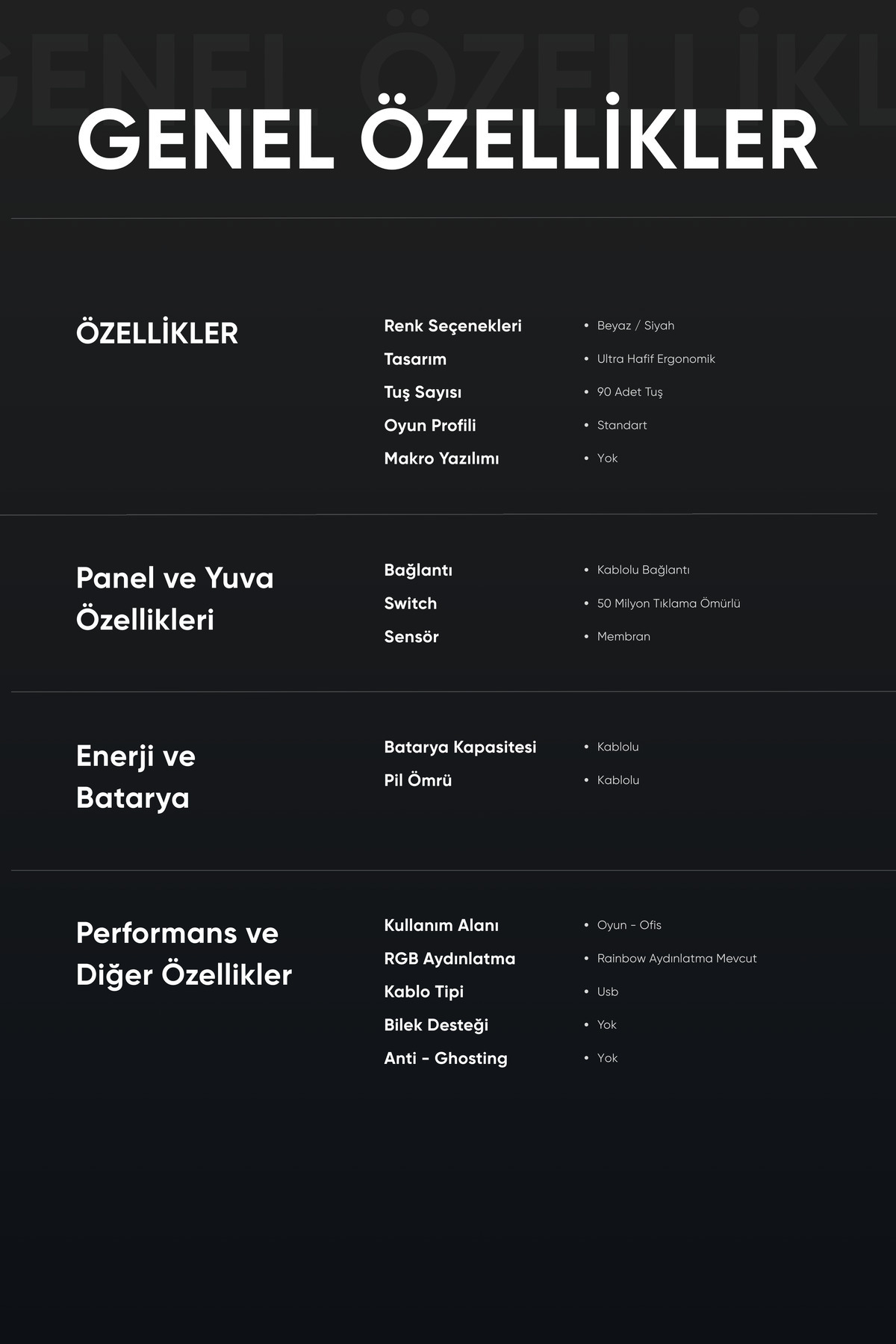Click the Rainbow Aydınlatma Mevcut value
The height and width of the screenshot is (1344, 896).
[x=676, y=959]
